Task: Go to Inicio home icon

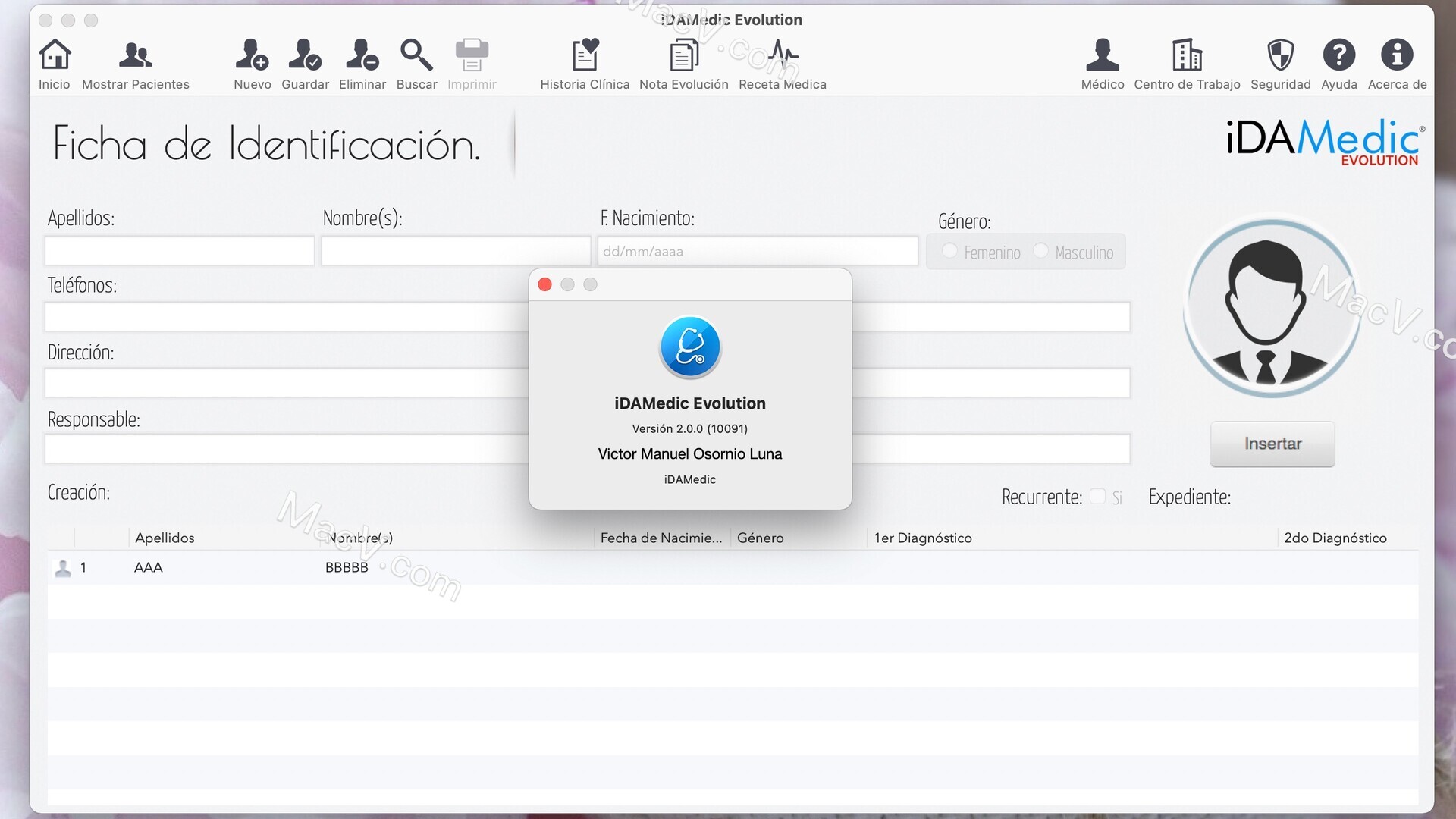Action: [55, 64]
